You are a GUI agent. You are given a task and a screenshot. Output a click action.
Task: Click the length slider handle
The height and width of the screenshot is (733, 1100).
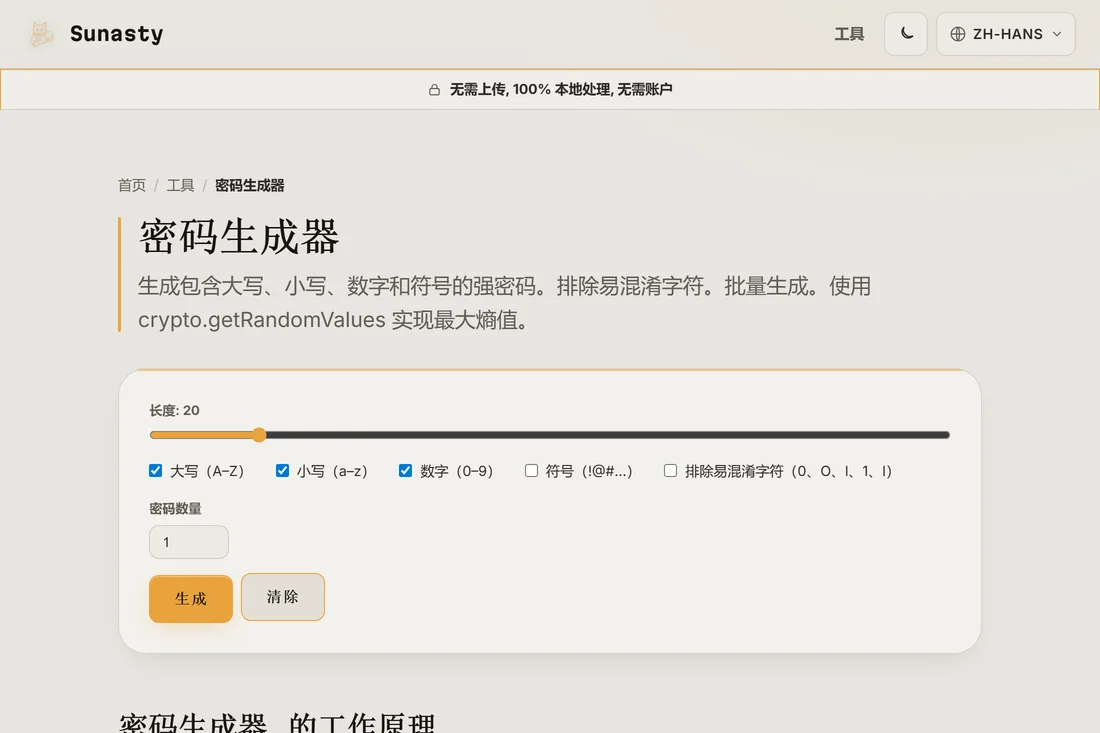(x=259, y=435)
